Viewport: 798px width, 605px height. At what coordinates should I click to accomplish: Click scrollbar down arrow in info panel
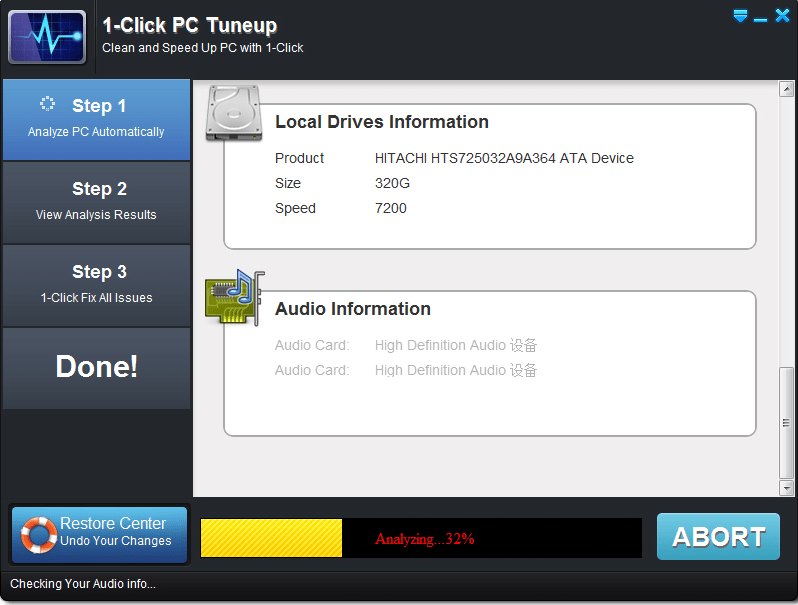click(786, 488)
